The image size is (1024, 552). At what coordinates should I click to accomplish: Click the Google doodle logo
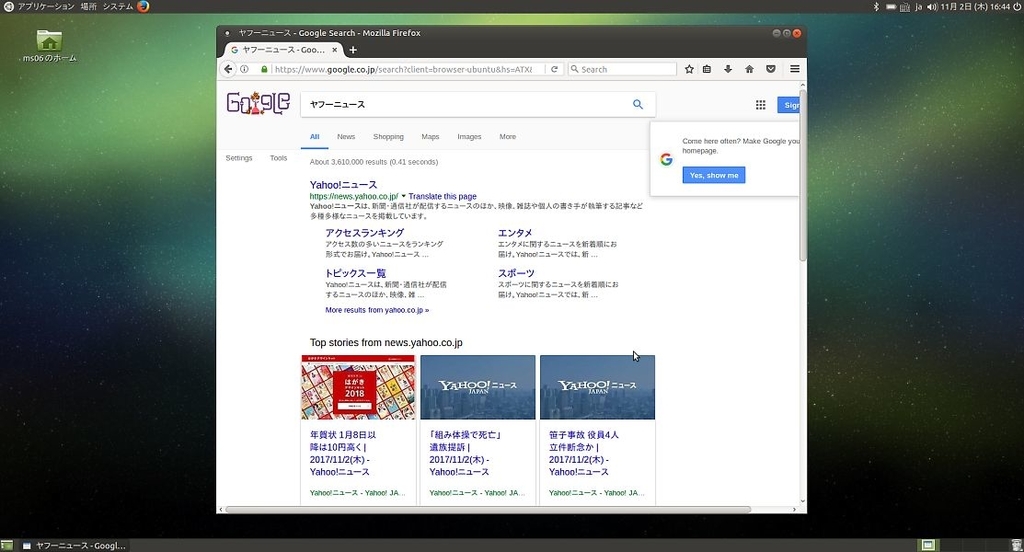coord(258,103)
